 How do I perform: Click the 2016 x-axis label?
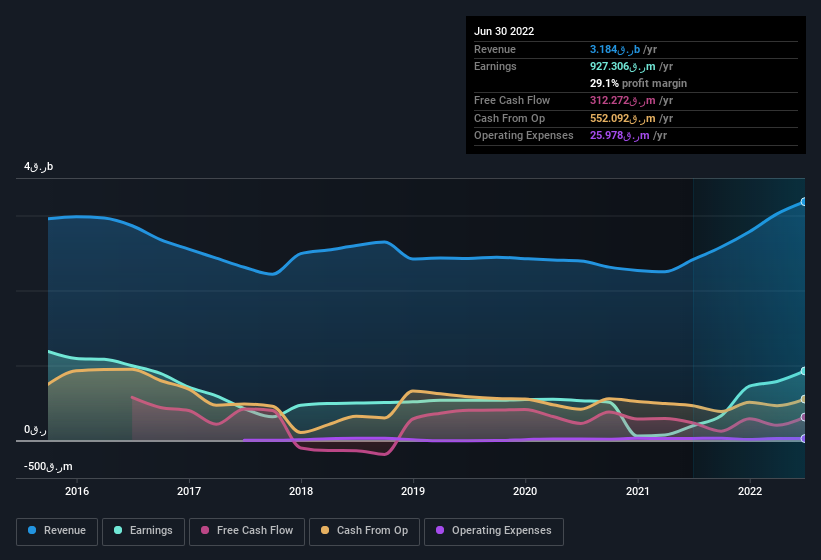[x=77, y=491]
